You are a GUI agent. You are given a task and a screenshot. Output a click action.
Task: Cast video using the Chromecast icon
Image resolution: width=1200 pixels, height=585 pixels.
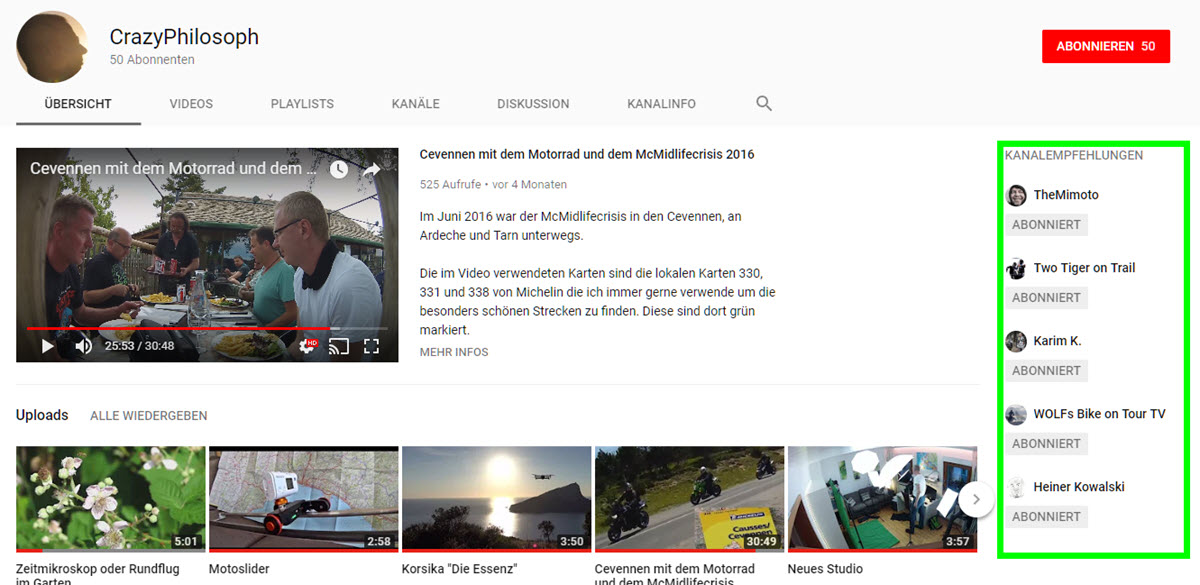[x=339, y=346]
